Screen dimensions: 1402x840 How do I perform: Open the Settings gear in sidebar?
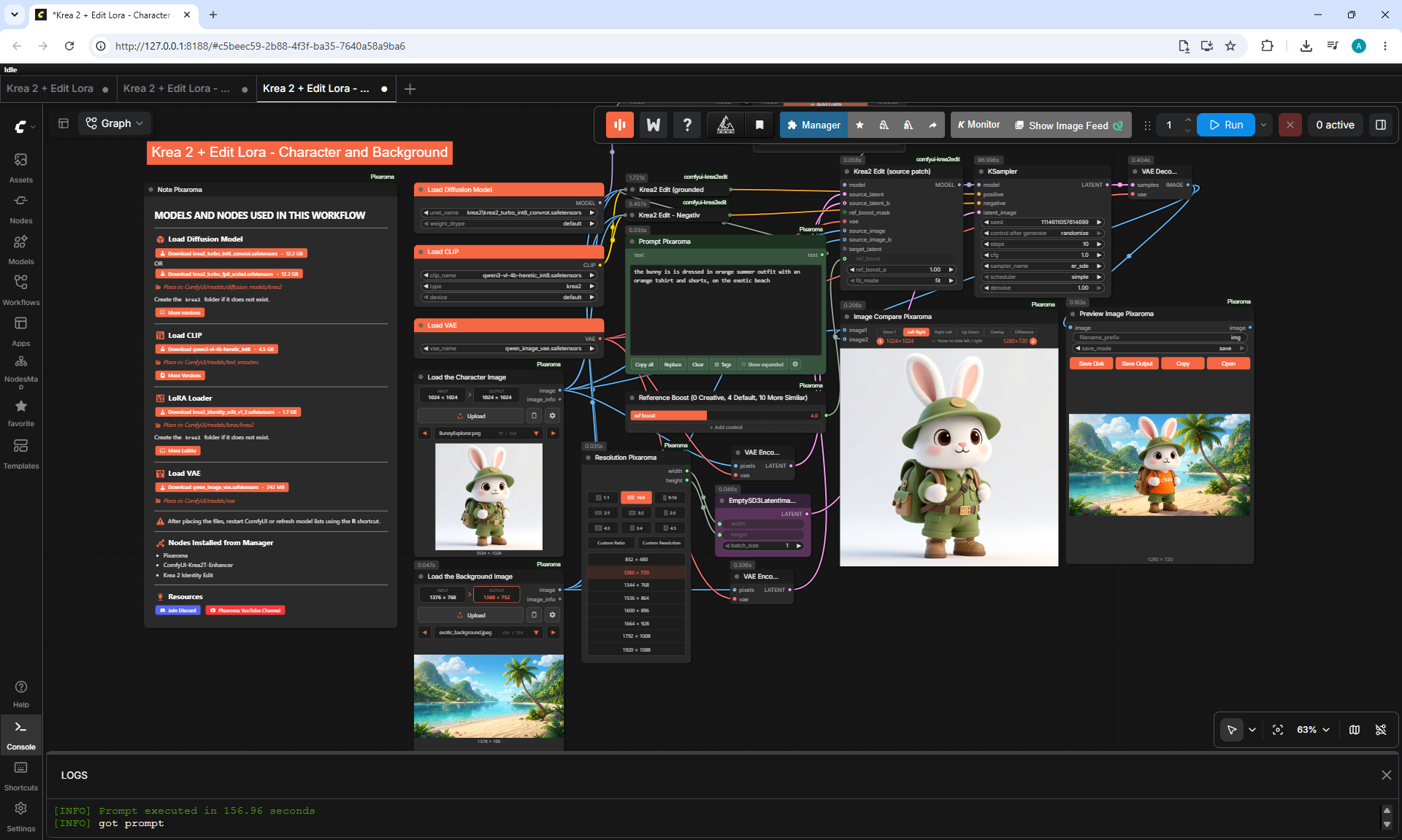coord(21,817)
